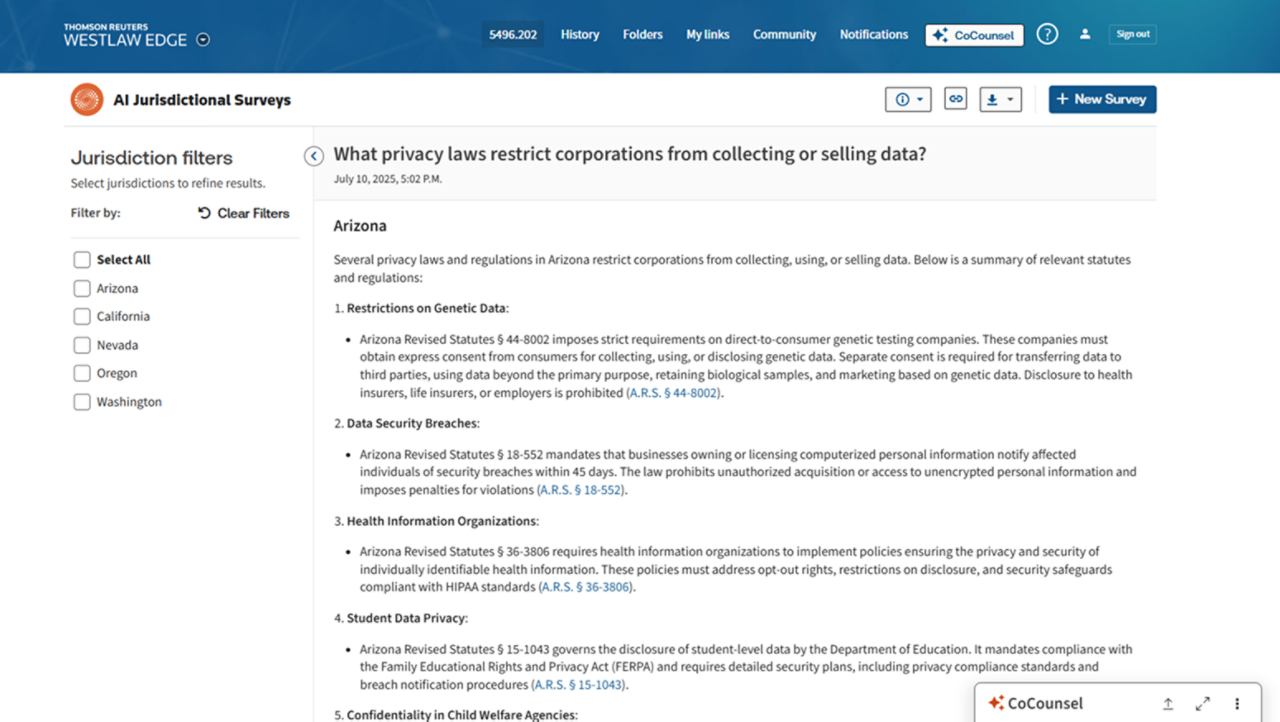Expand the CoCounsel panel to fullscreen
The width and height of the screenshot is (1280, 722).
pyautogui.click(x=1202, y=704)
